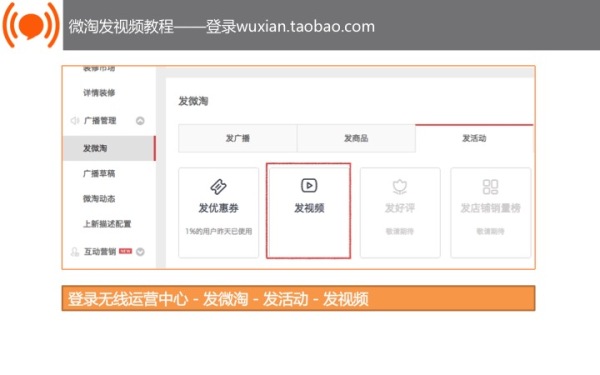Switch to the 发商品 tab

356,138
